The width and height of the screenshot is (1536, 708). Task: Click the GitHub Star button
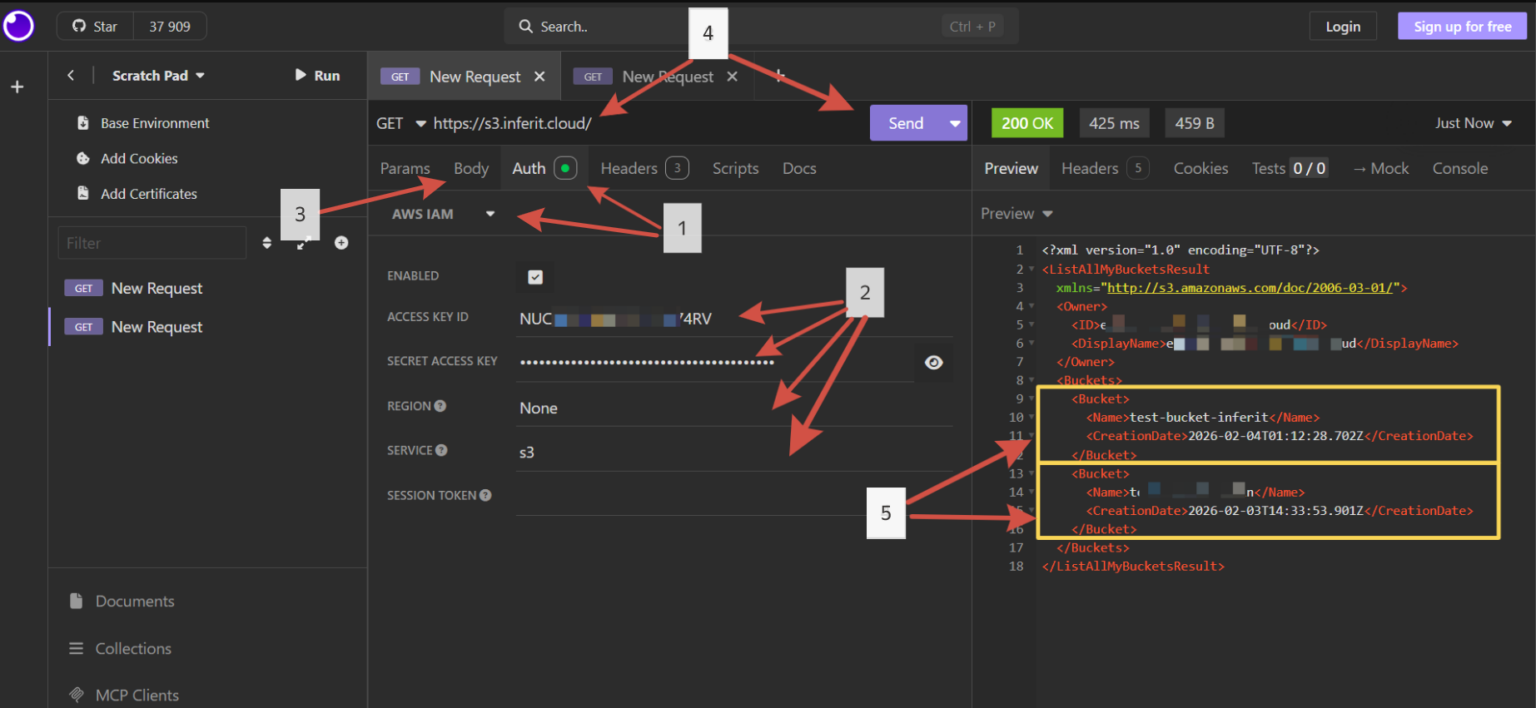(x=95, y=27)
